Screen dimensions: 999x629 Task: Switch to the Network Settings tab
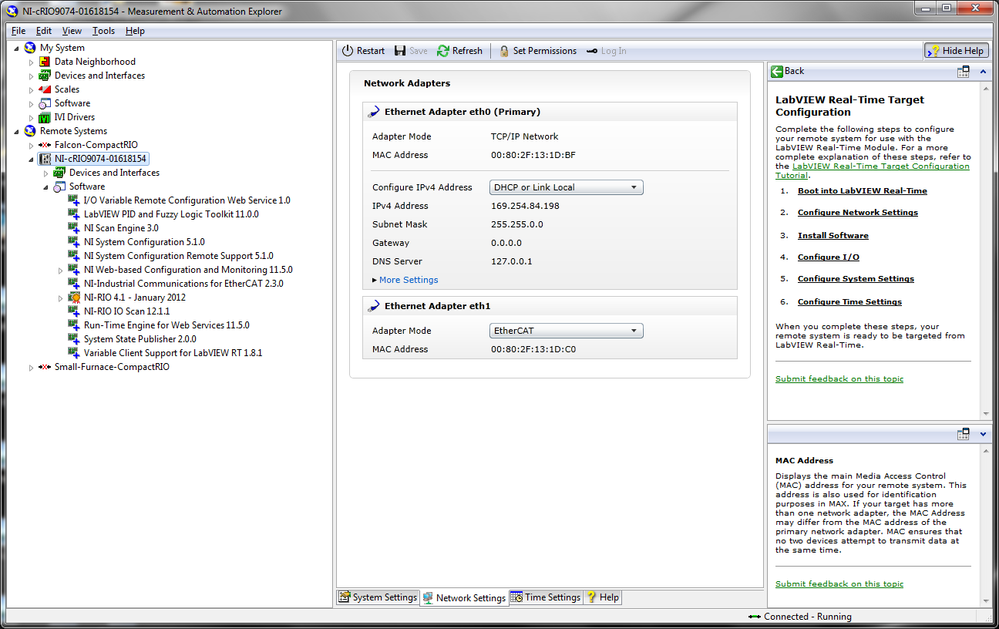(x=464, y=598)
